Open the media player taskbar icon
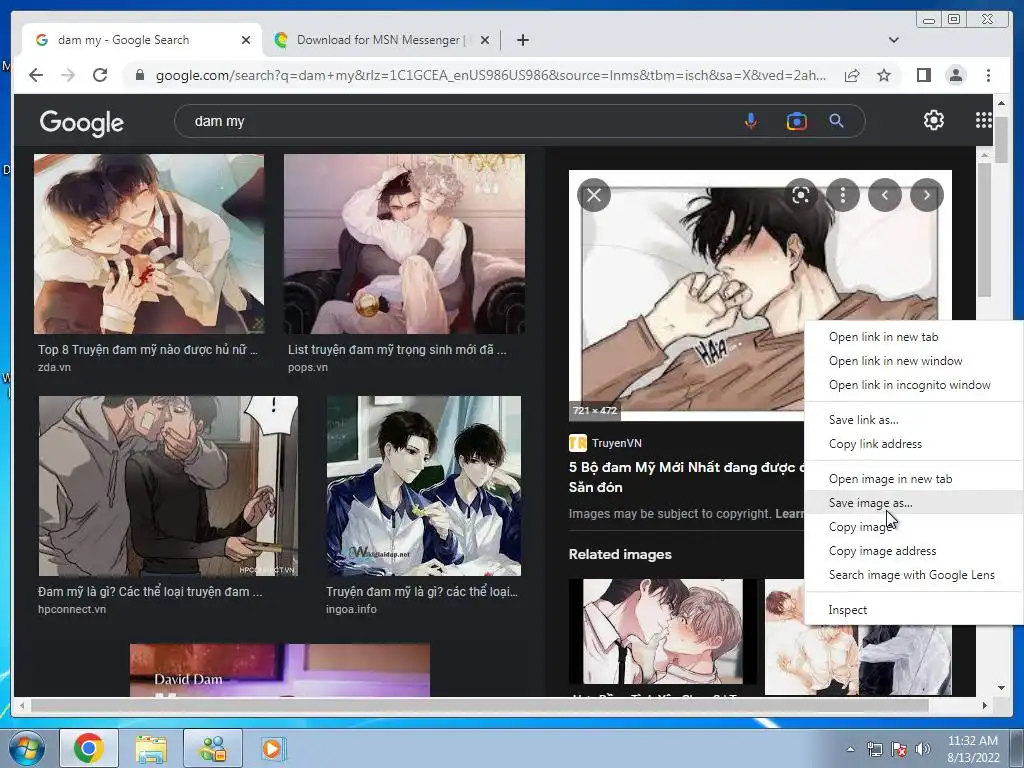1024x768 pixels. point(272,748)
